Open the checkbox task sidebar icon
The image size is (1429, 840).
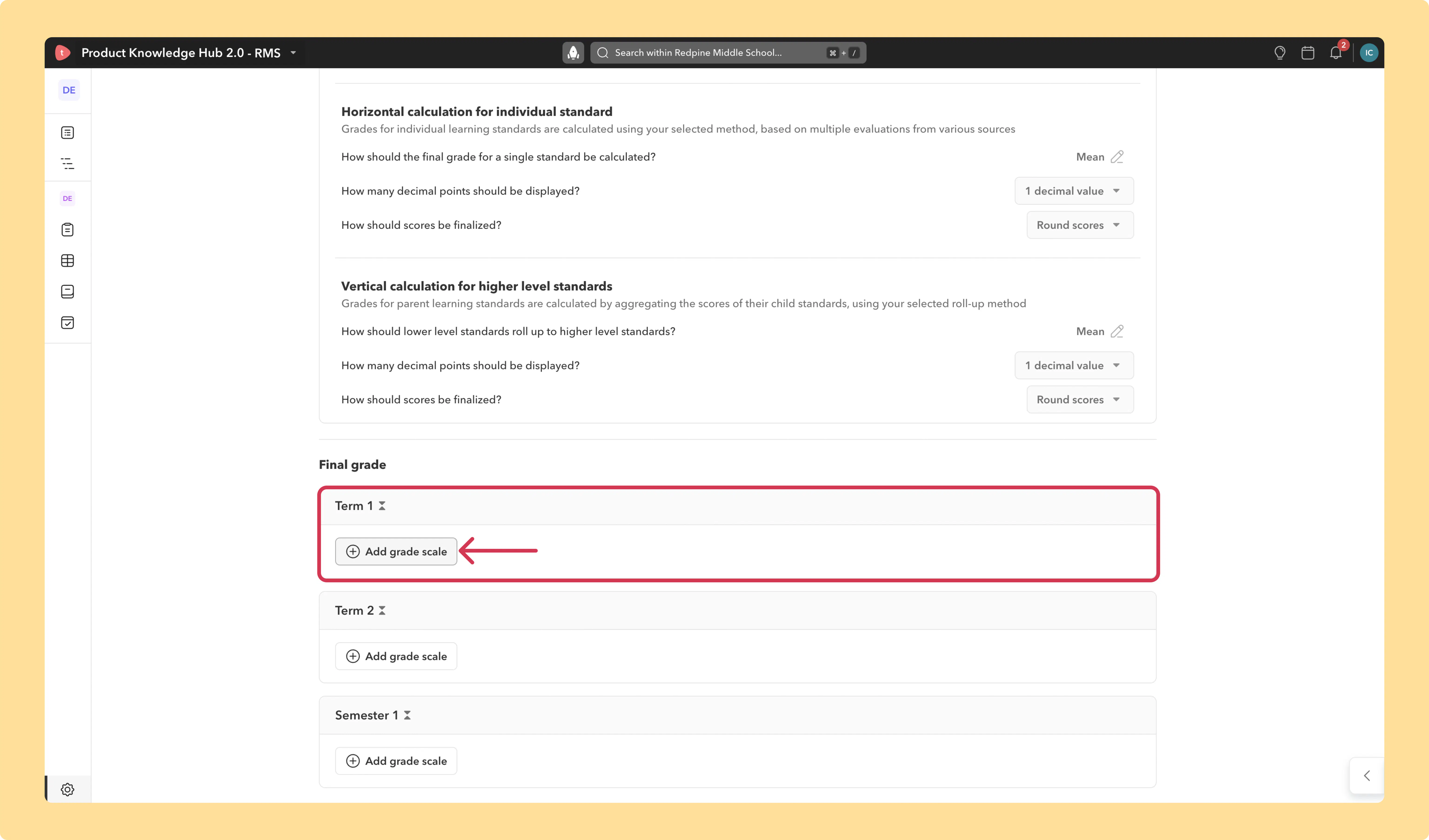[x=67, y=323]
